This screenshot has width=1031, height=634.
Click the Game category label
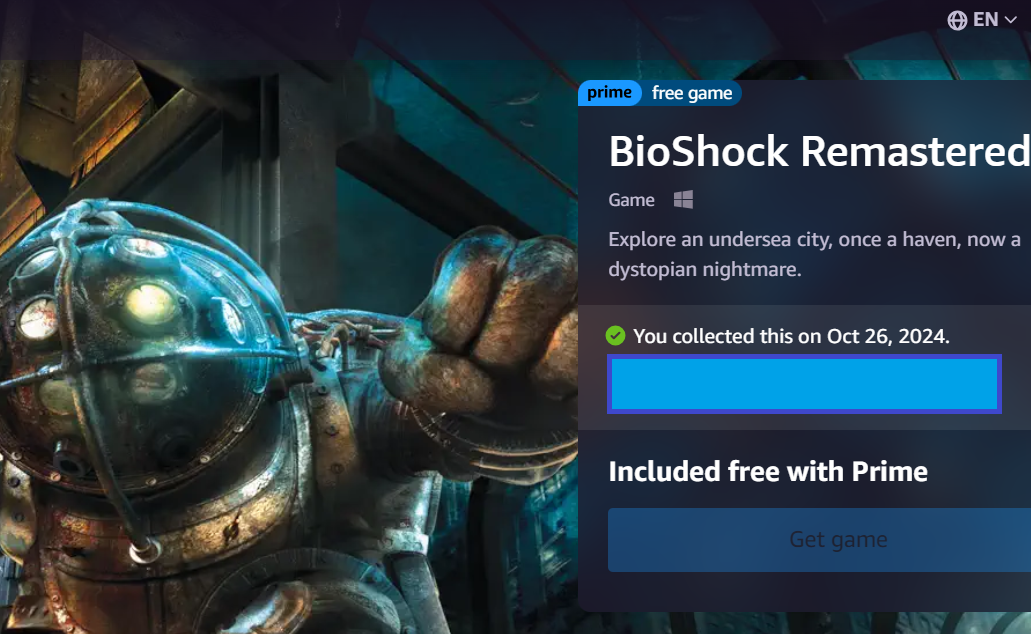coord(631,200)
